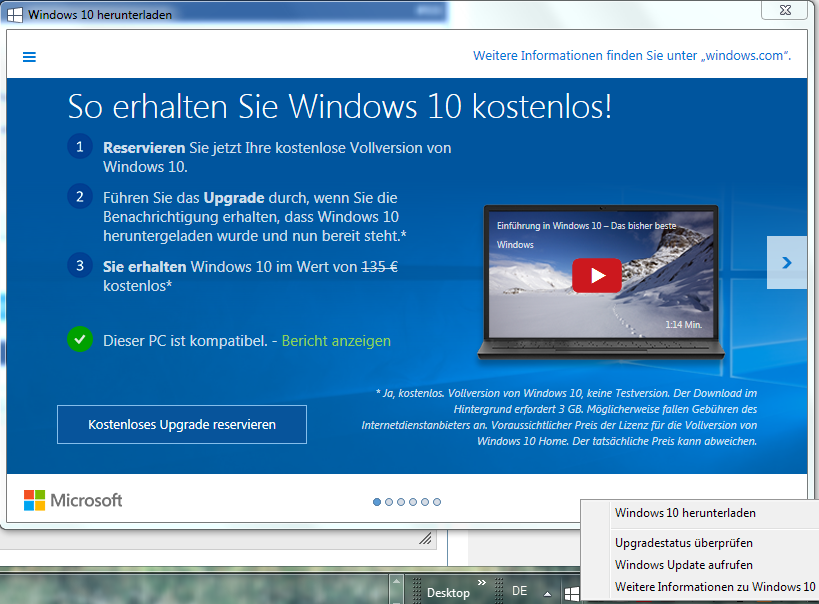Close the Windows 10 herunterladen window
The width and height of the screenshot is (819, 604).
tap(785, 10)
